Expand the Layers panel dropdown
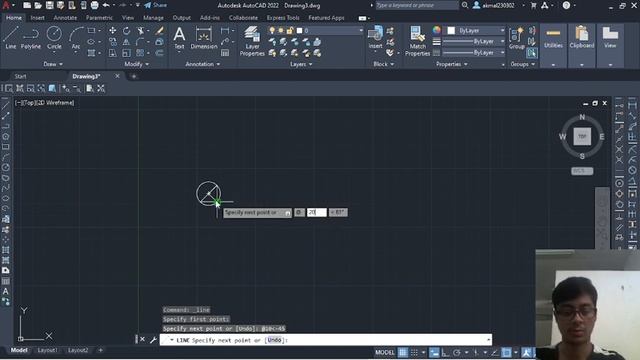This screenshot has height=360, width=640. [x=301, y=64]
